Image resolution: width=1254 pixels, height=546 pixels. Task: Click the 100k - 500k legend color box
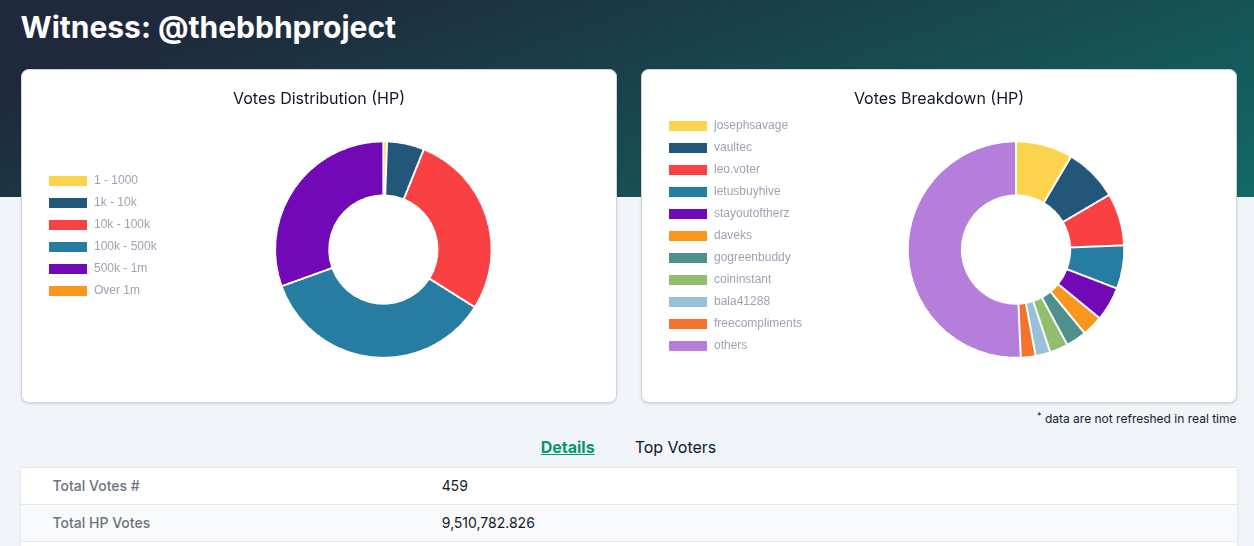pyautogui.click(x=68, y=247)
